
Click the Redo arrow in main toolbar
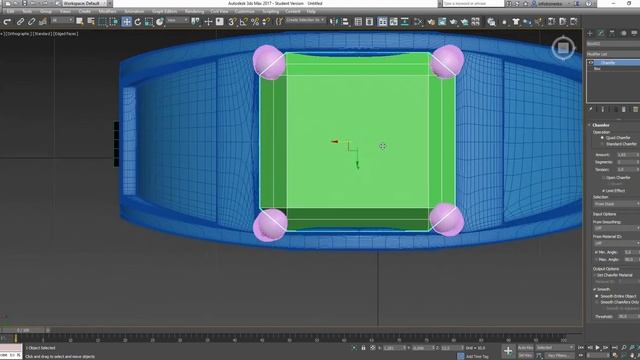7,22
